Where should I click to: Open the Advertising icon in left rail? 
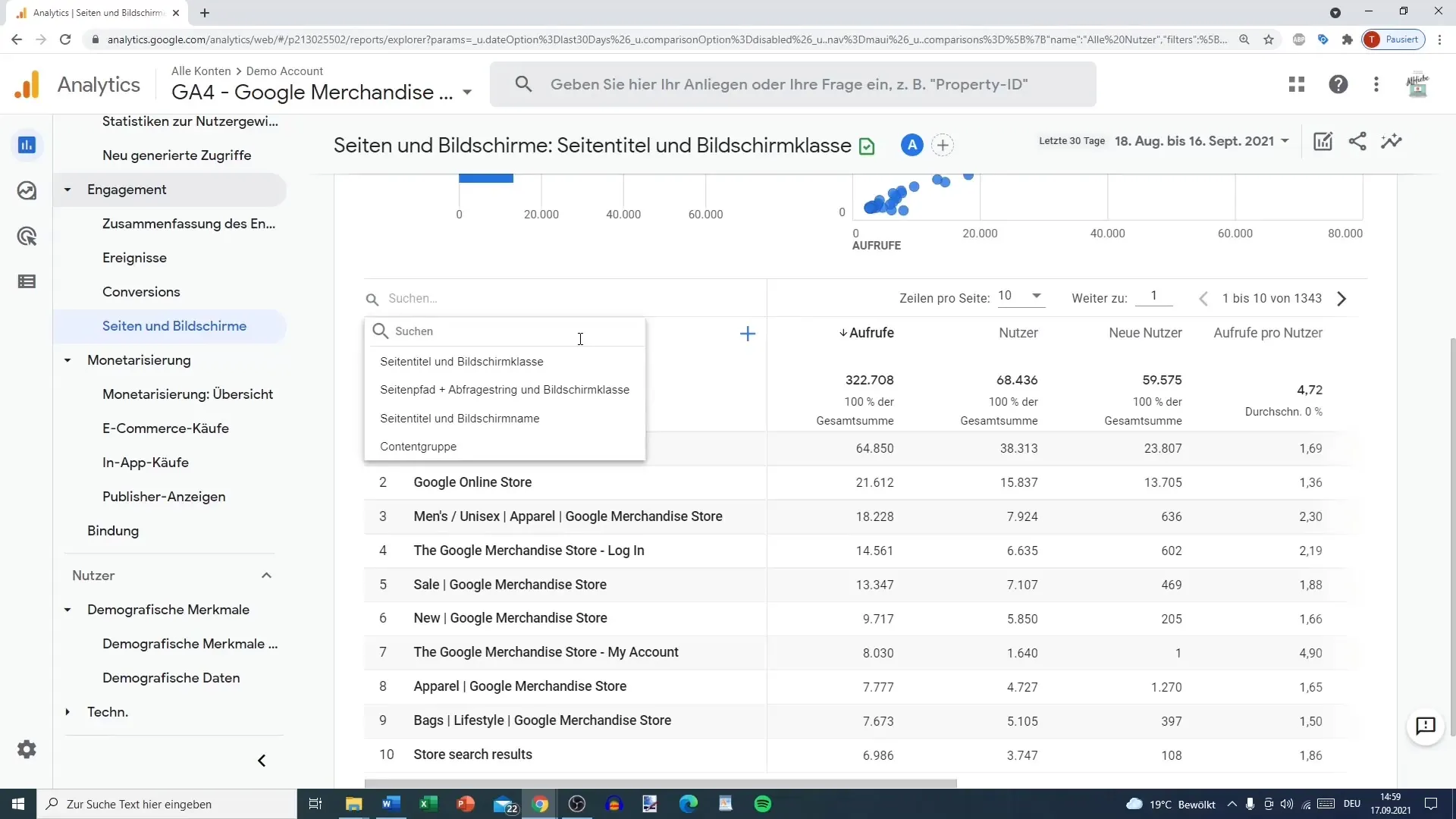pyautogui.click(x=27, y=236)
